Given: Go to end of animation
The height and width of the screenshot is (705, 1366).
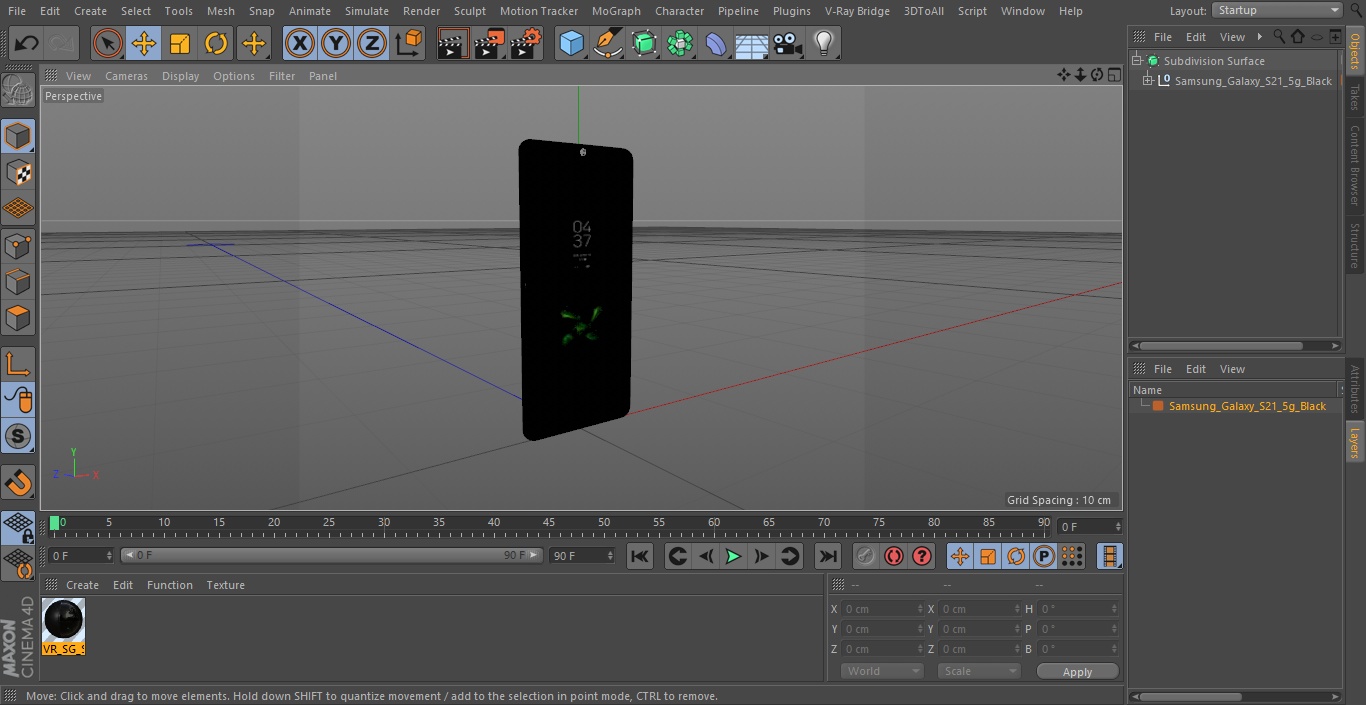Looking at the screenshot, I should click(x=828, y=556).
